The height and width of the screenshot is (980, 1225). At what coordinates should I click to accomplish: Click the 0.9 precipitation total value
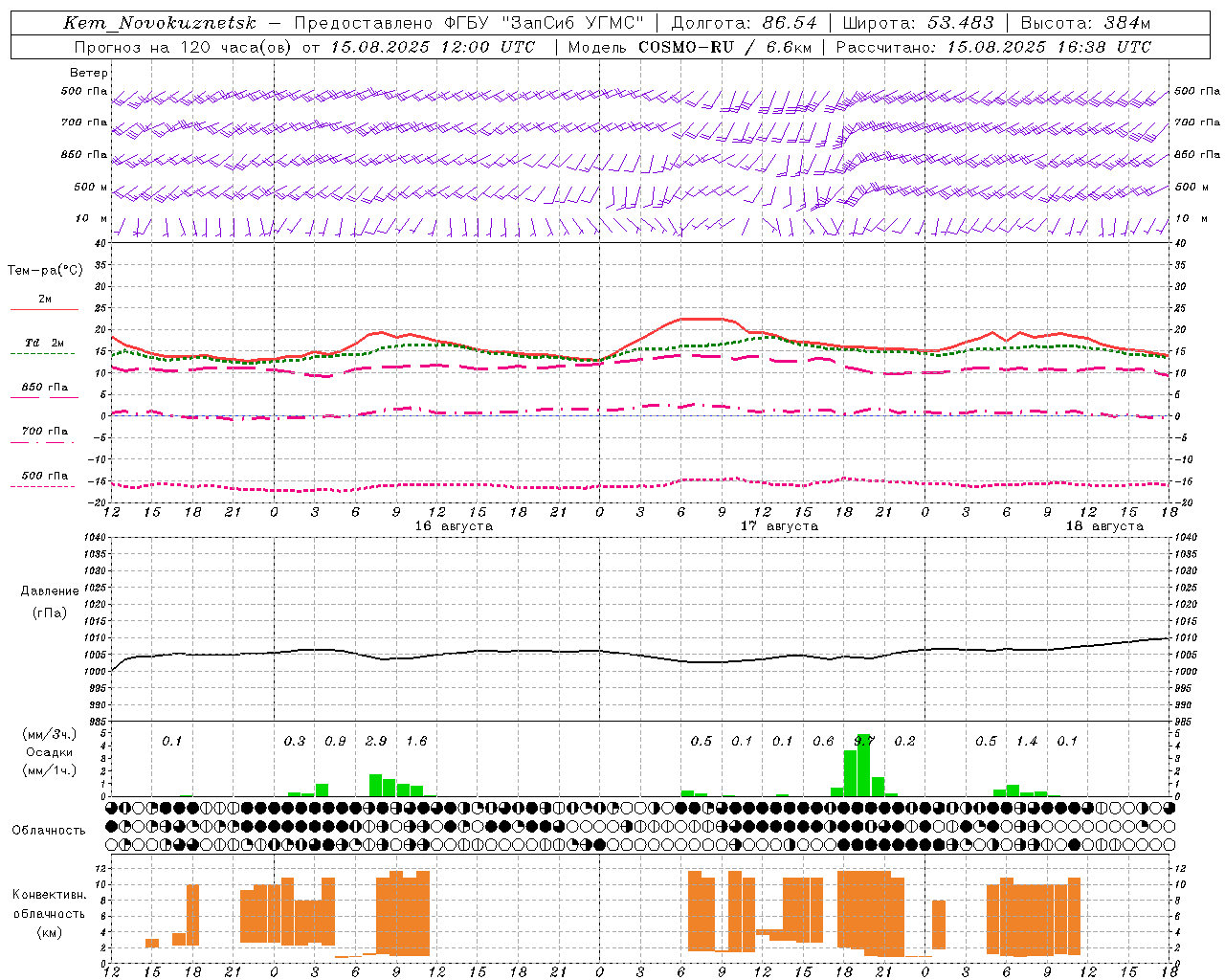(x=335, y=742)
